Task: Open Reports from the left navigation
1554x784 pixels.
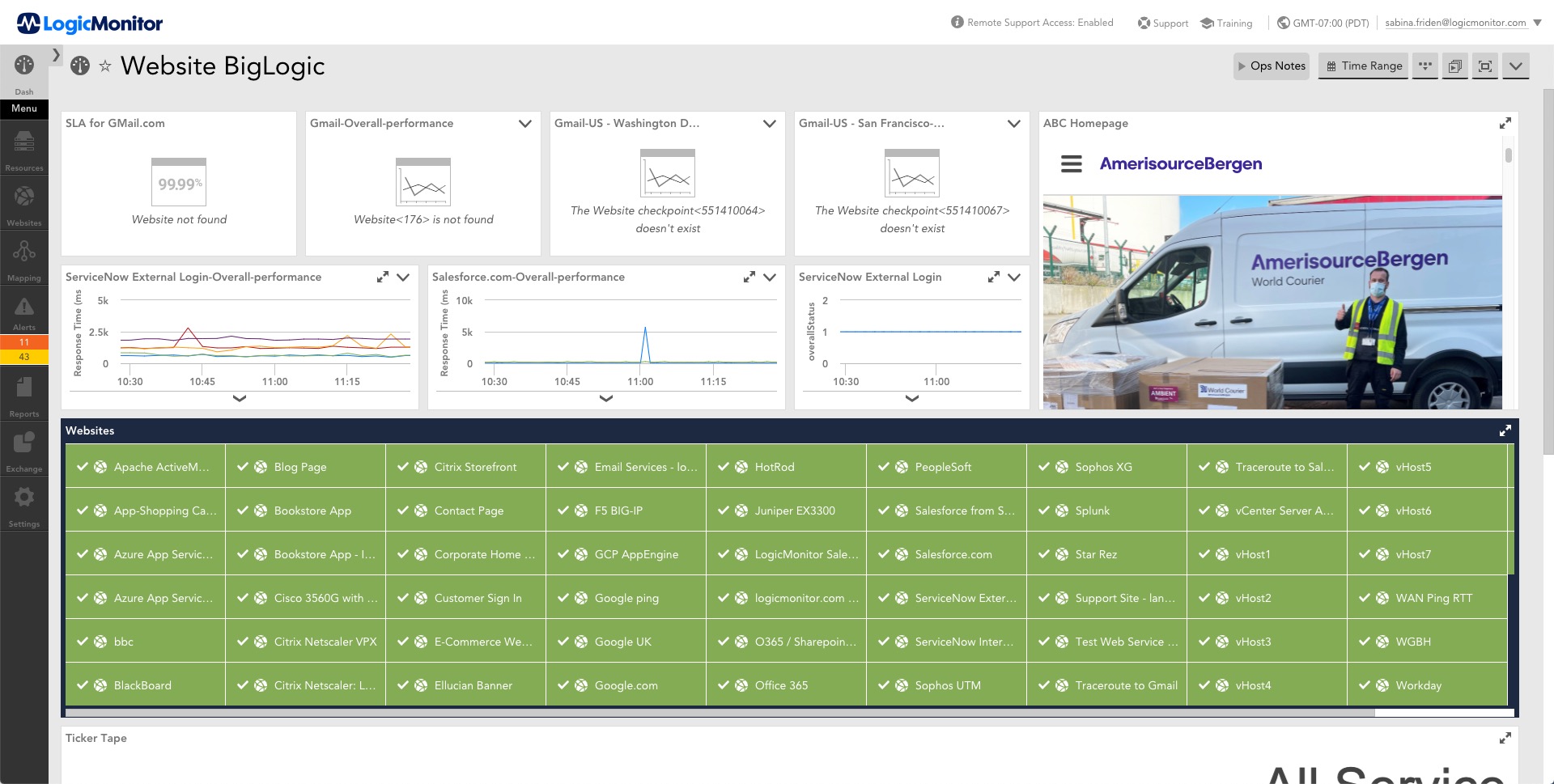Action: coord(23,394)
